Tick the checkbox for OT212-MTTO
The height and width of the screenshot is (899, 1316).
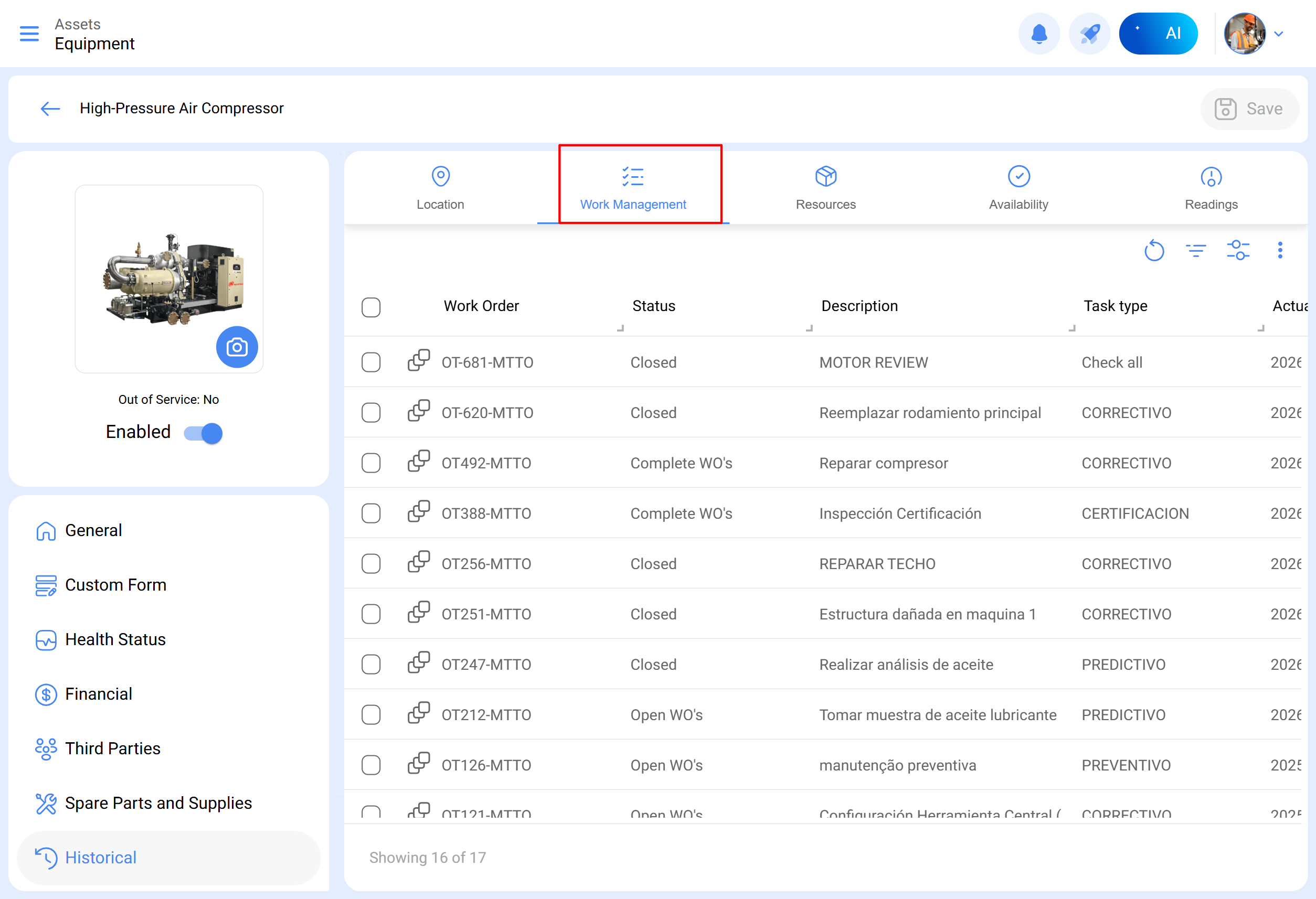[371, 714]
